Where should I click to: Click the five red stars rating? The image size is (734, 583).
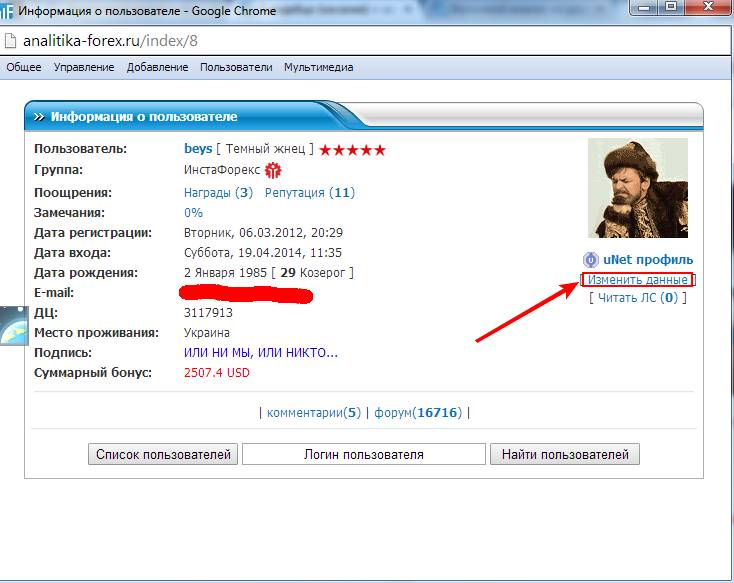pos(352,150)
